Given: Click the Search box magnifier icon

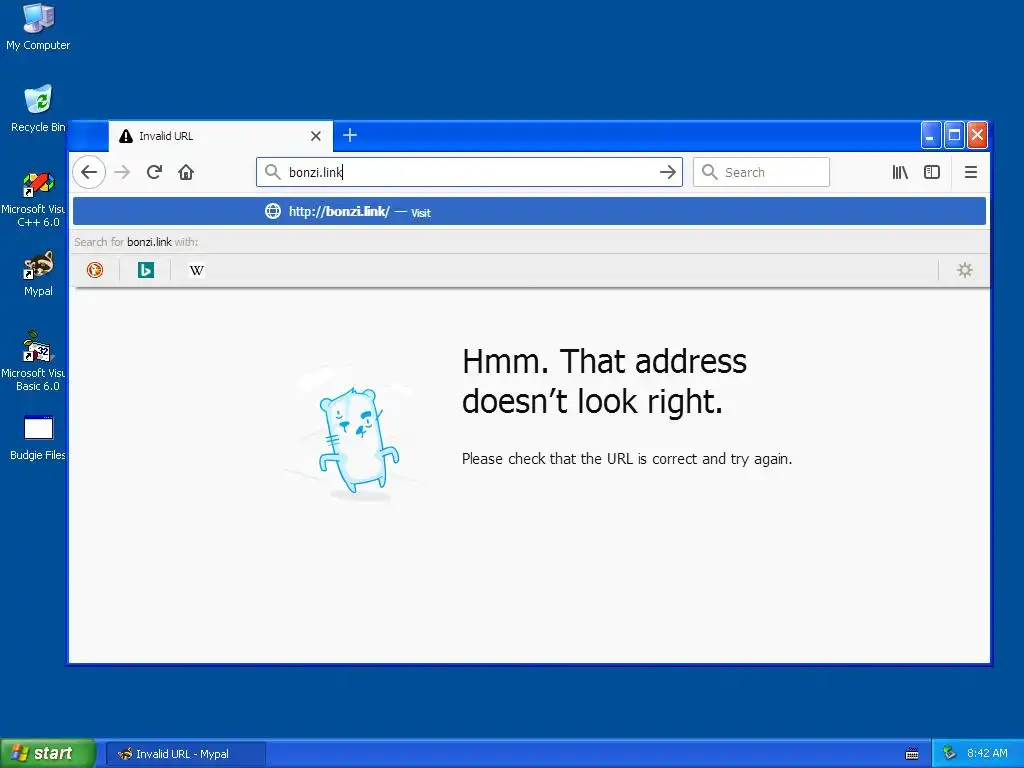Looking at the screenshot, I should click(x=709, y=172).
